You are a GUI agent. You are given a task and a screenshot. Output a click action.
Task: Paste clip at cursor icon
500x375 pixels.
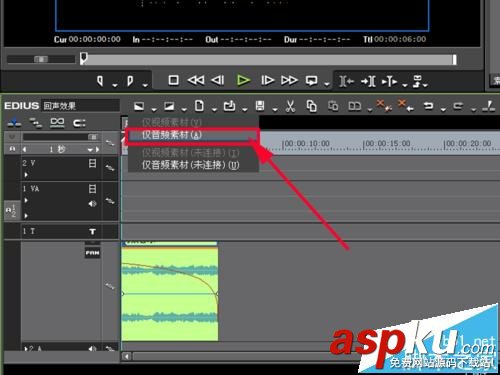pos(333,106)
